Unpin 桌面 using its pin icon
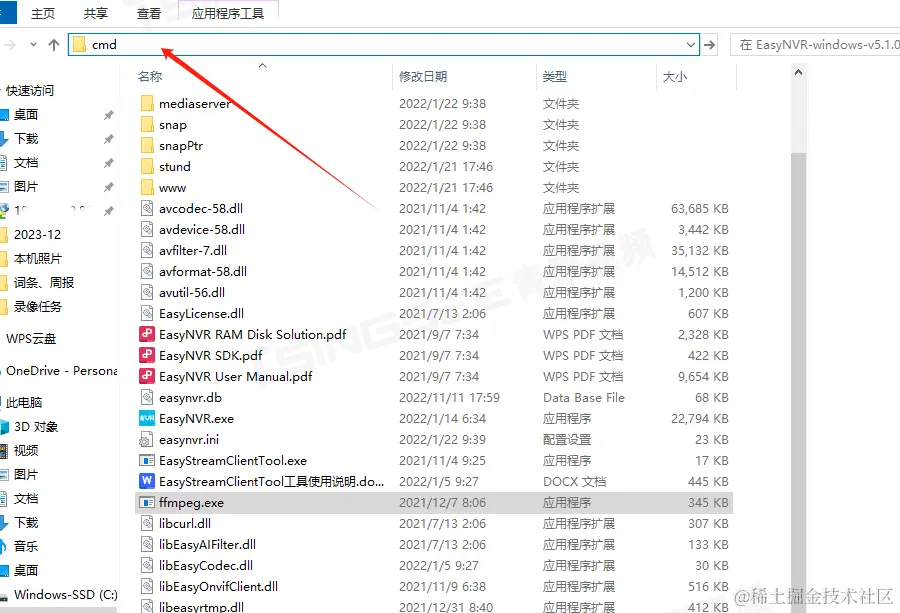The height and width of the screenshot is (613, 900). click(108, 115)
